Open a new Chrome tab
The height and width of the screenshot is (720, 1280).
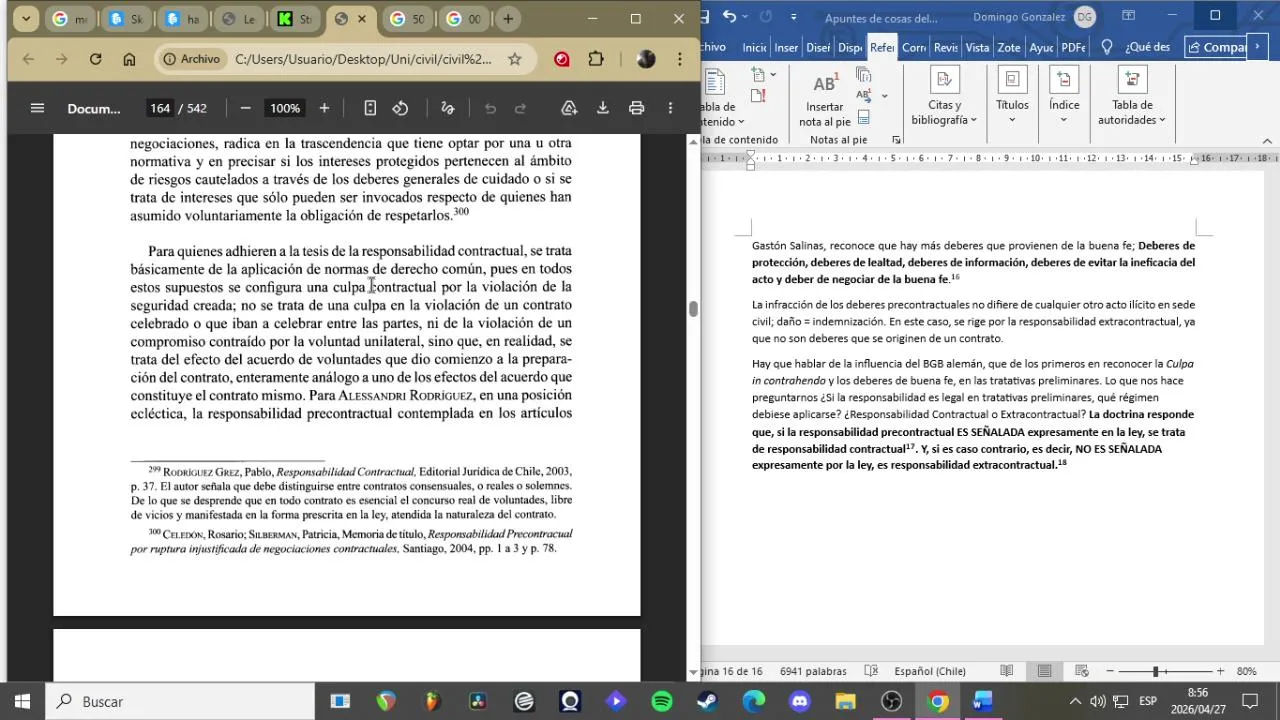(x=508, y=19)
